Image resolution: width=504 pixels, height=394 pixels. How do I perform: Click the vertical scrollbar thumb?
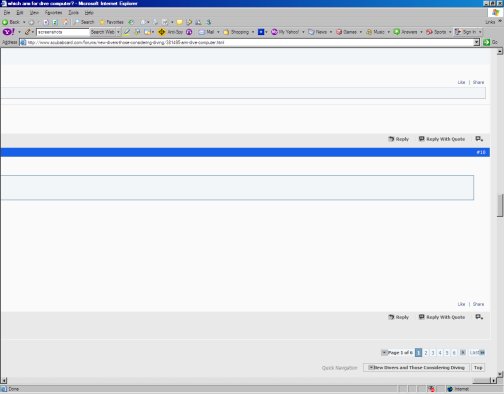click(500, 205)
